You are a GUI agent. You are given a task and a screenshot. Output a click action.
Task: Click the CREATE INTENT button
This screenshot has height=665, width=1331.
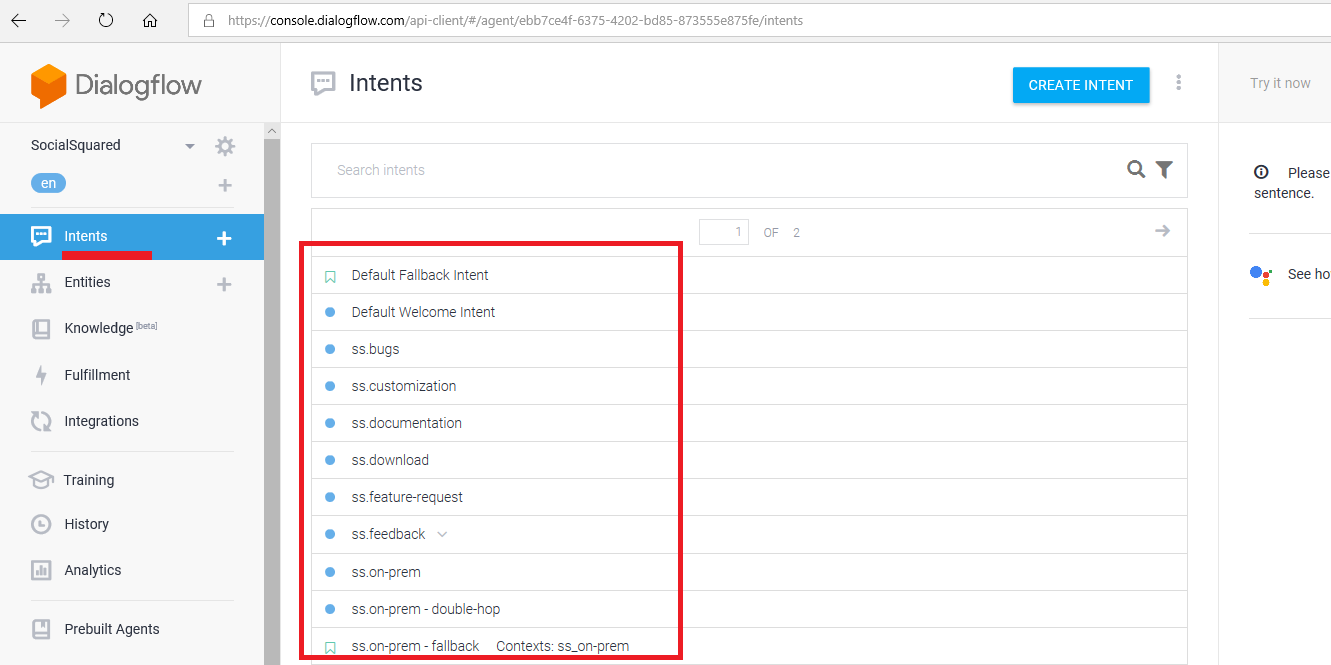1080,85
